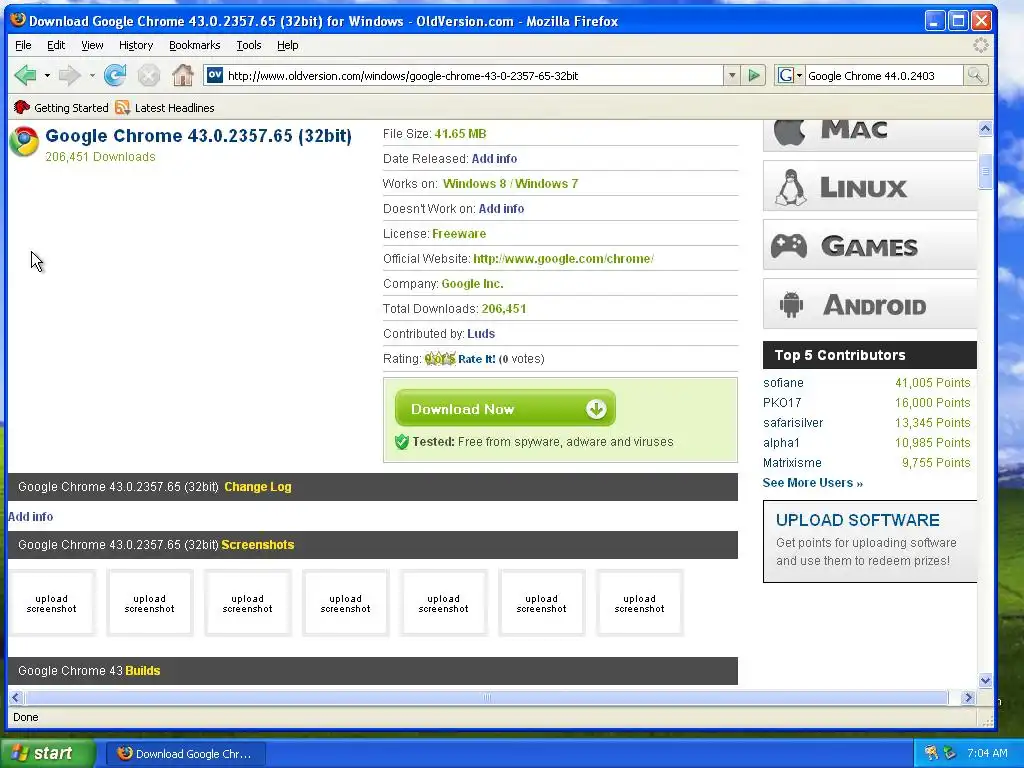Viewport: 1024px width, 768px height.
Task: Click the horizontal scrollbar left arrow
Action: (16, 697)
